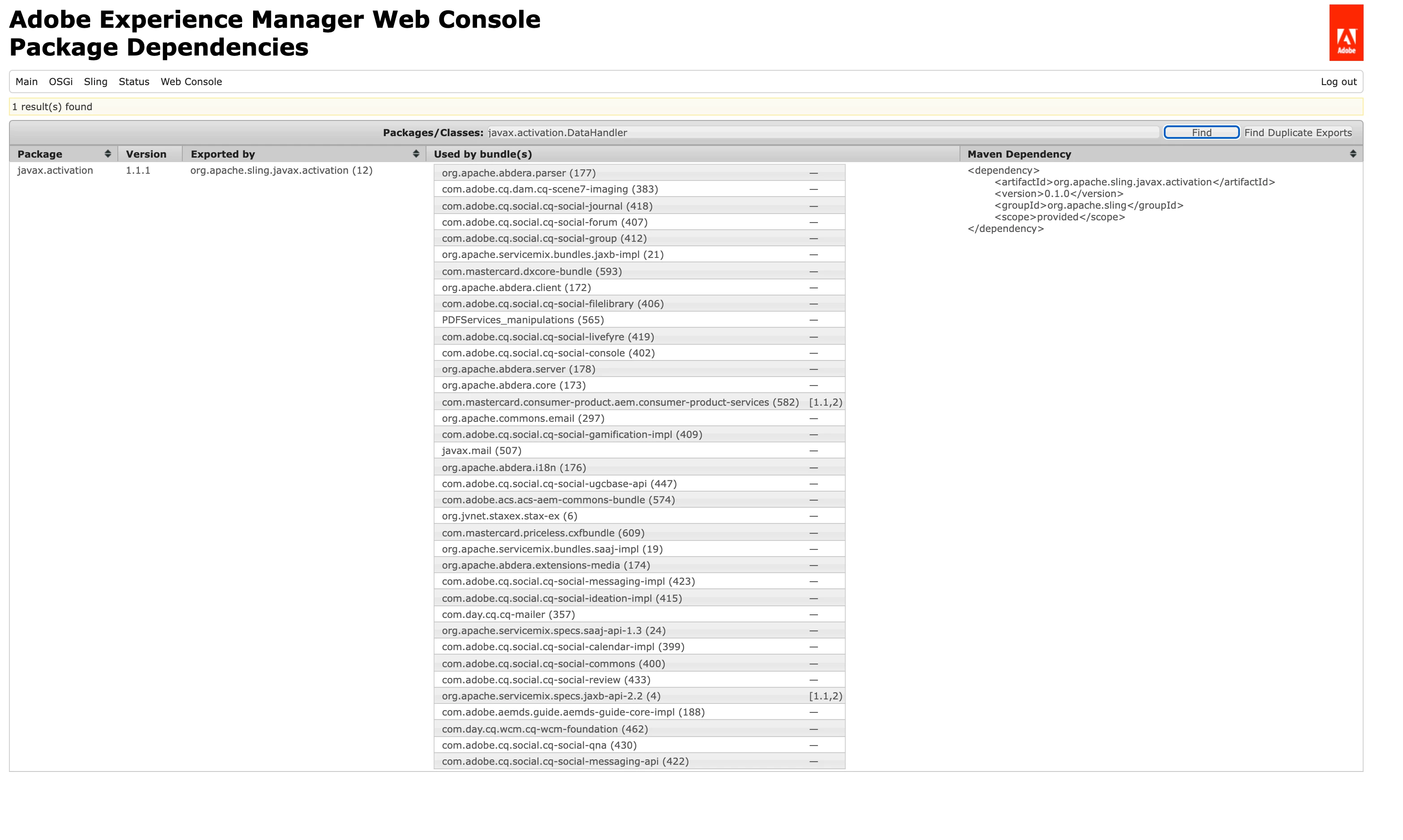The width and height of the screenshot is (1403, 840).
Task: Open com.day.cq.cq-mailer (357) bundle link
Action: coord(508,614)
